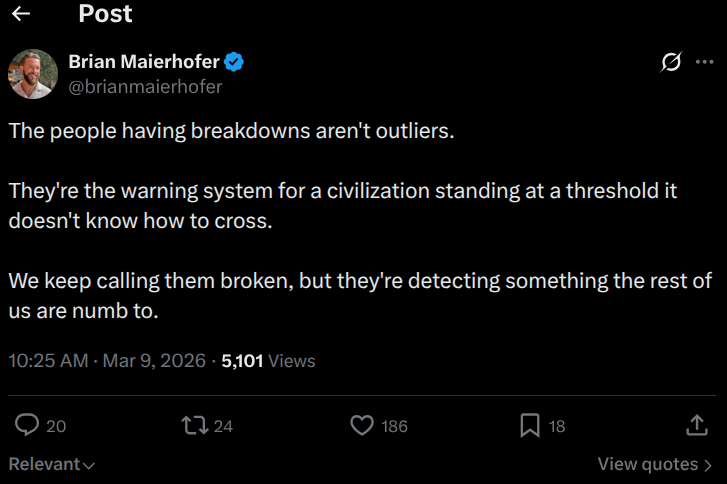Open the @brianmaierhofer handle link
Screen dimensions: 727x484
[145, 86]
